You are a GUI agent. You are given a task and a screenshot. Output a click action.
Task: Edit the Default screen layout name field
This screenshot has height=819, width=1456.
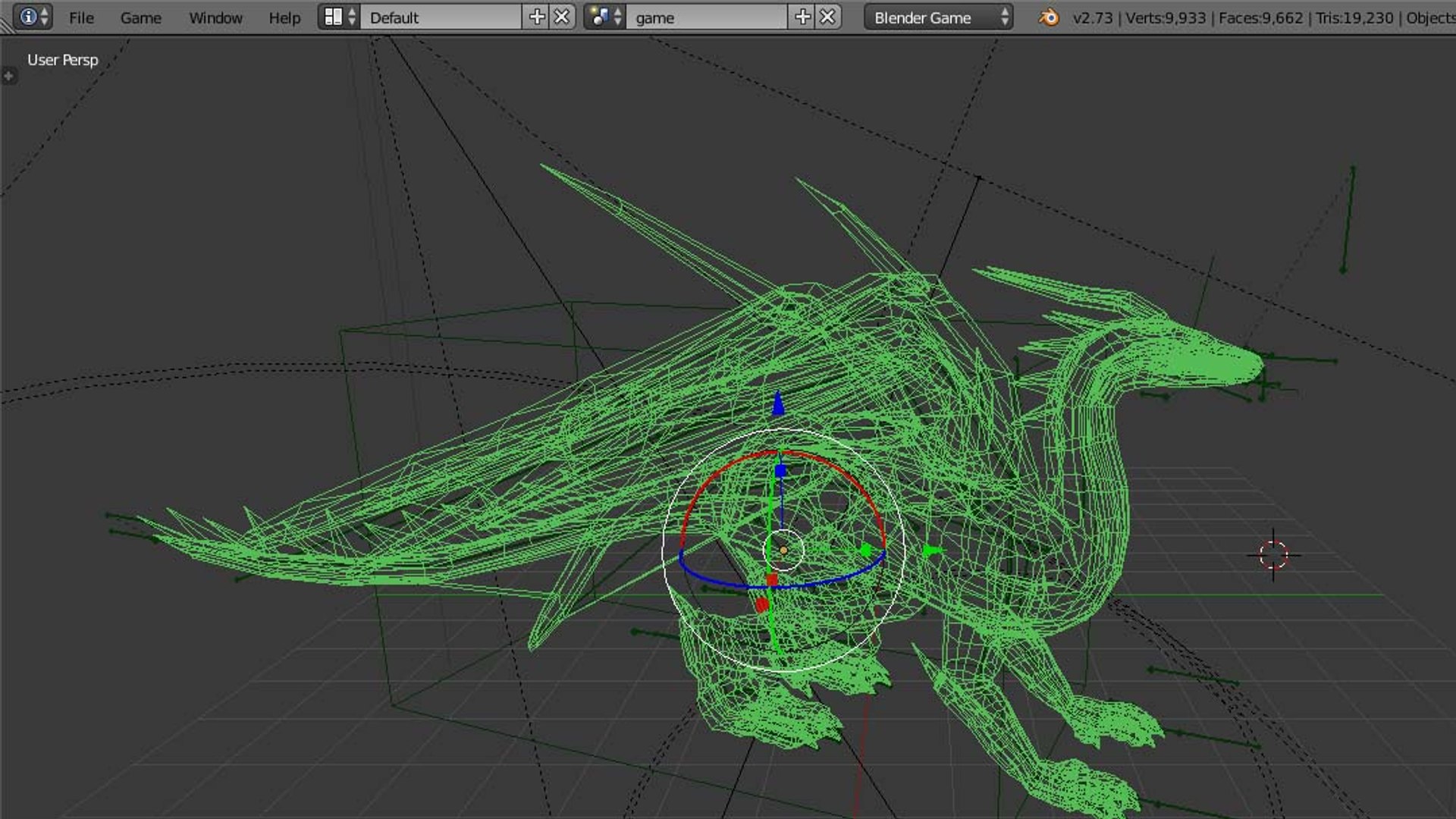(x=441, y=17)
